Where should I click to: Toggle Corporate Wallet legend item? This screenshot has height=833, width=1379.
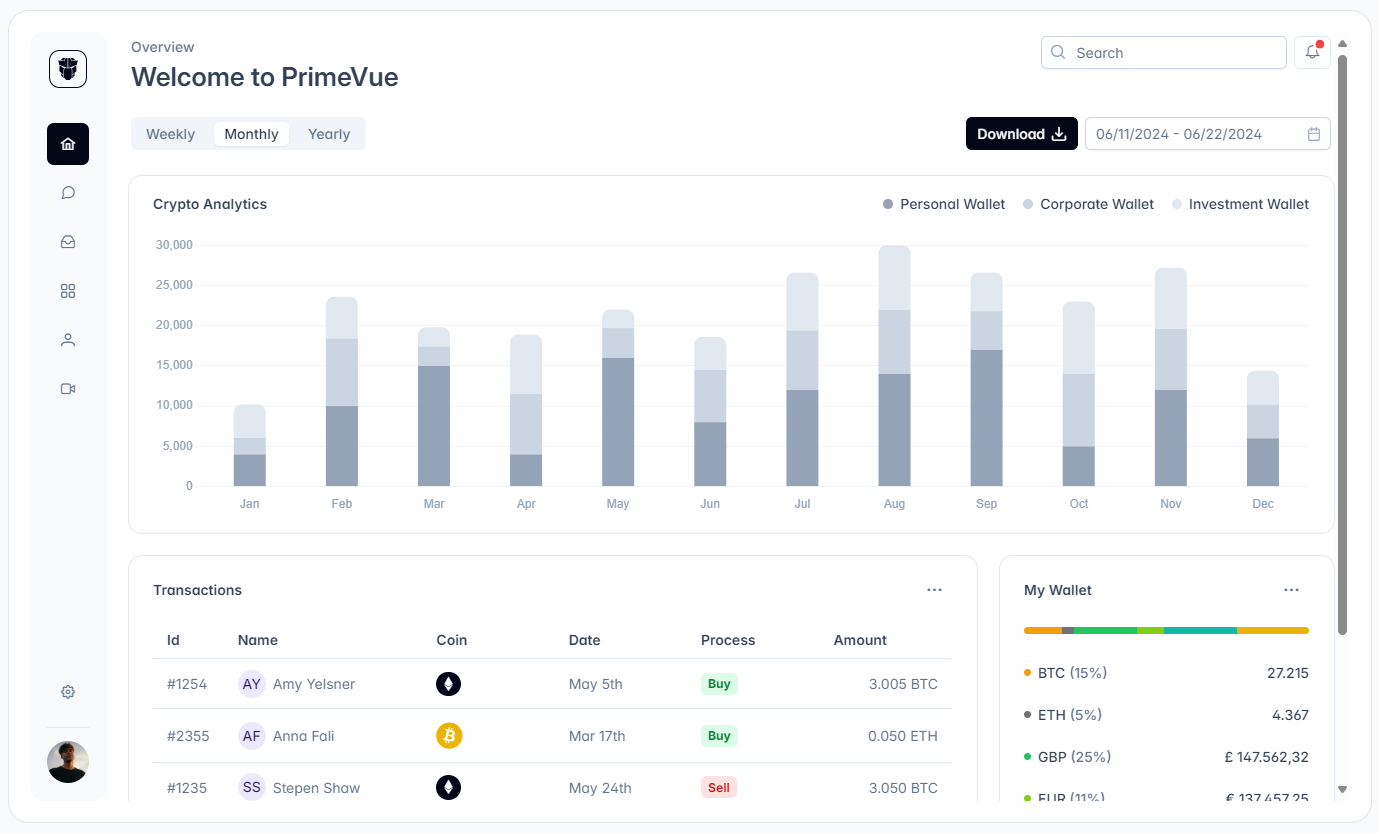click(1088, 204)
